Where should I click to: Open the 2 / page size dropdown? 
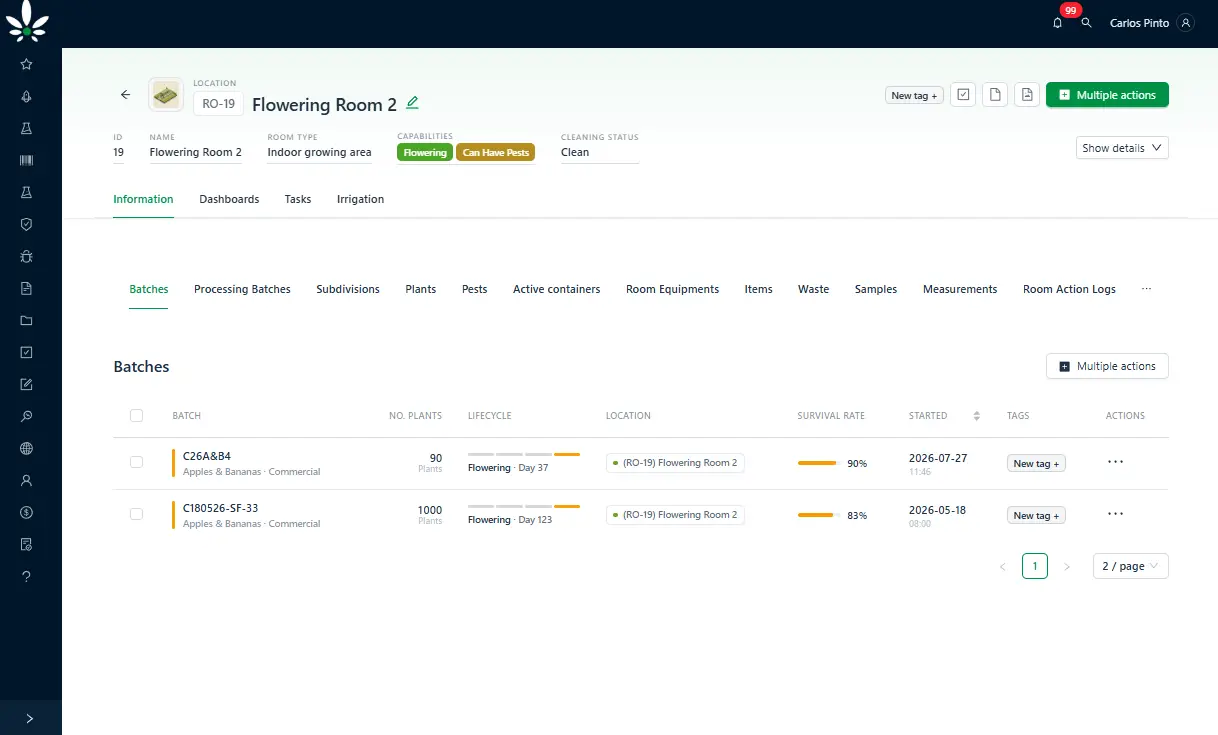[1130, 566]
